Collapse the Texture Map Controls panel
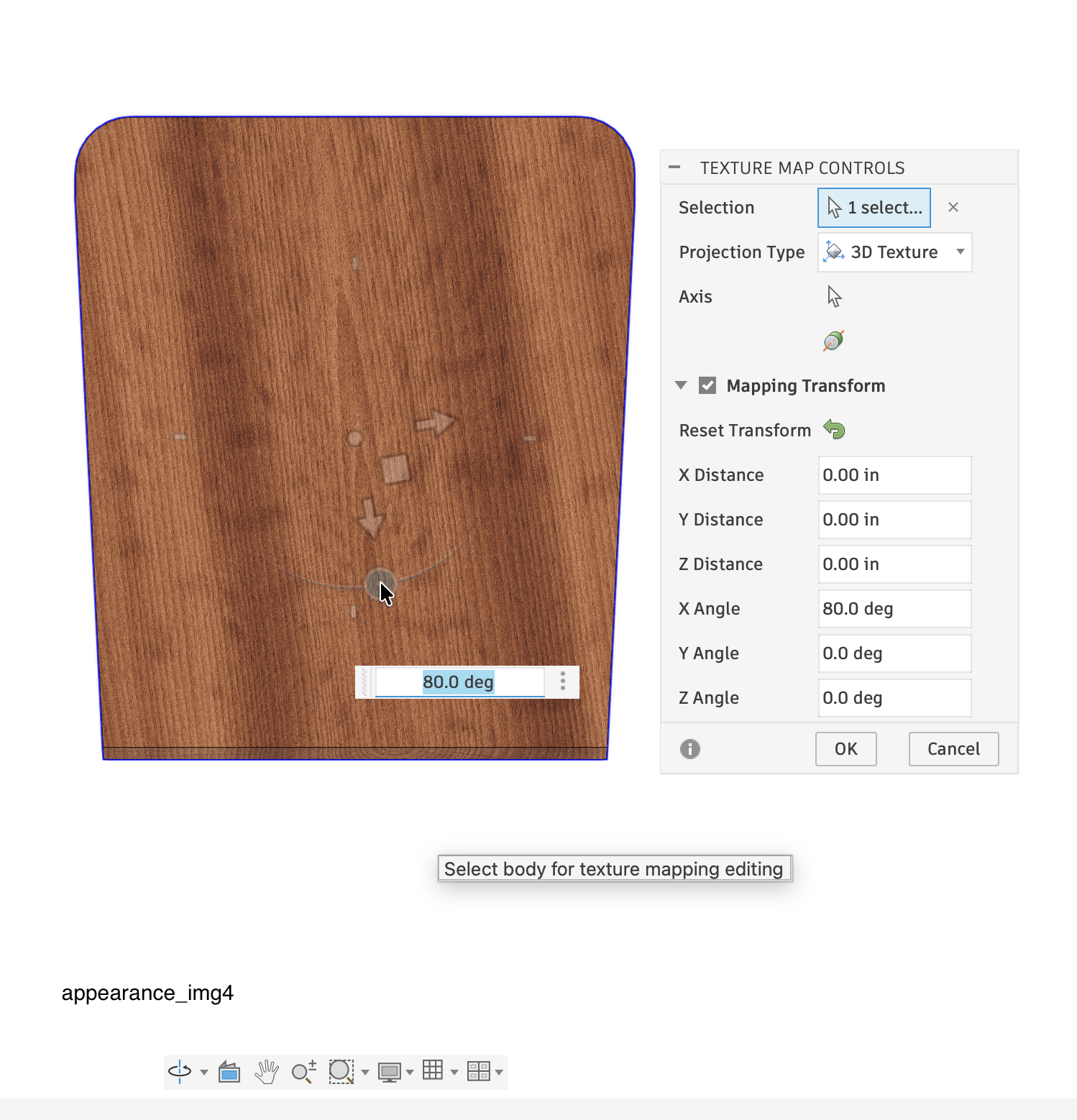Image resolution: width=1077 pixels, height=1120 pixels. (674, 167)
